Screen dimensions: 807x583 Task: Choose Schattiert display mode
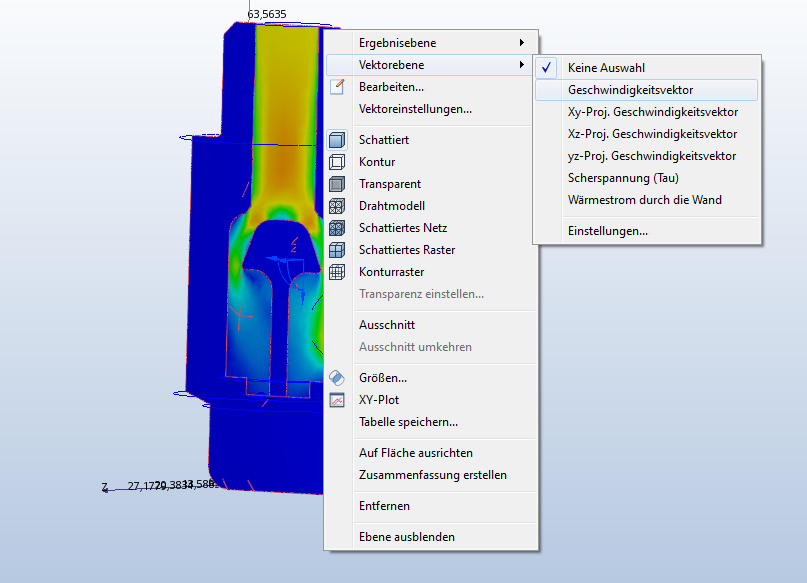coord(431,140)
